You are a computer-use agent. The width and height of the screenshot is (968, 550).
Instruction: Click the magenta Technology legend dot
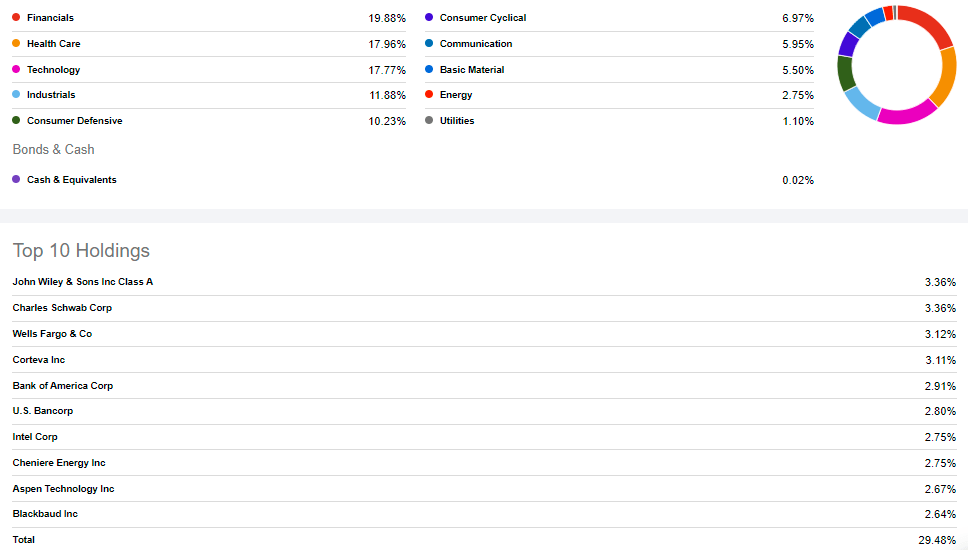[x=16, y=69]
